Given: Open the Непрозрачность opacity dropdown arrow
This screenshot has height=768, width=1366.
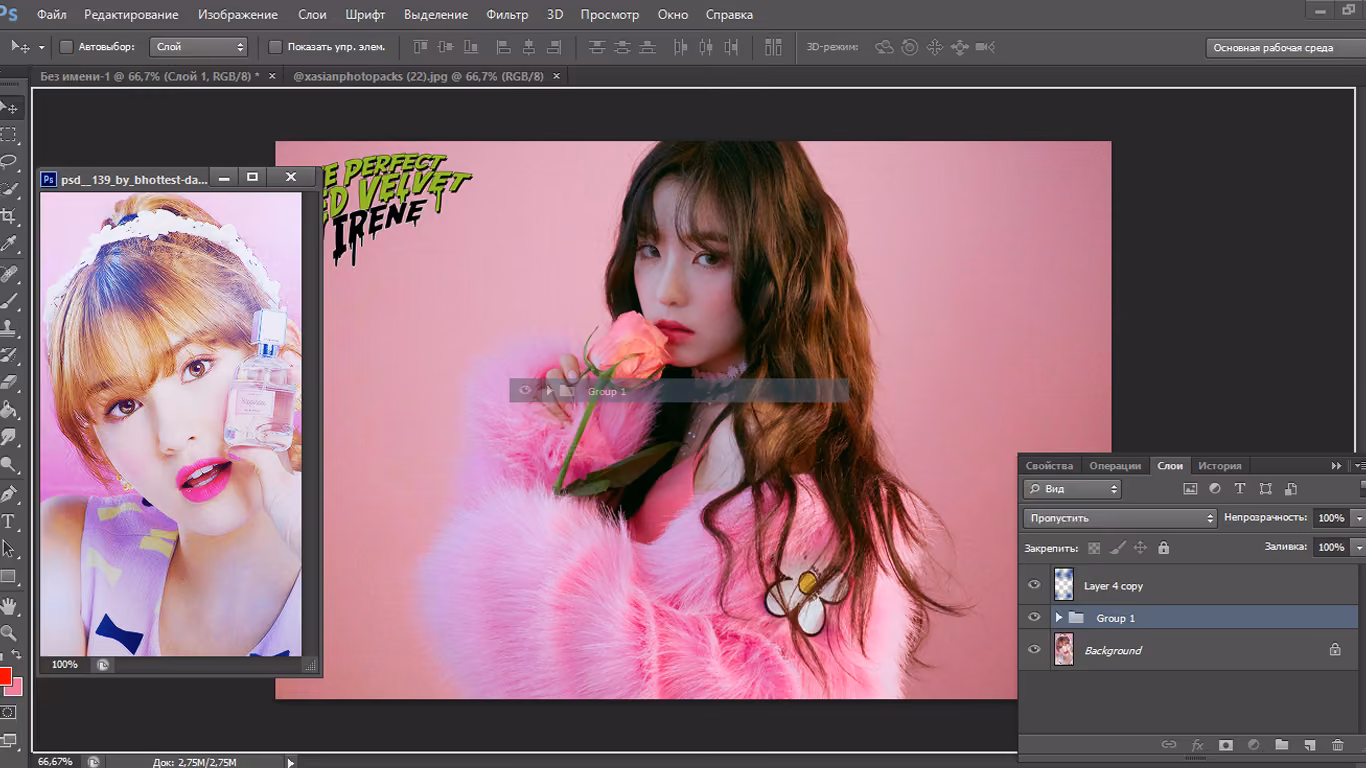Looking at the screenshot, I should [x=1358, y=518].
